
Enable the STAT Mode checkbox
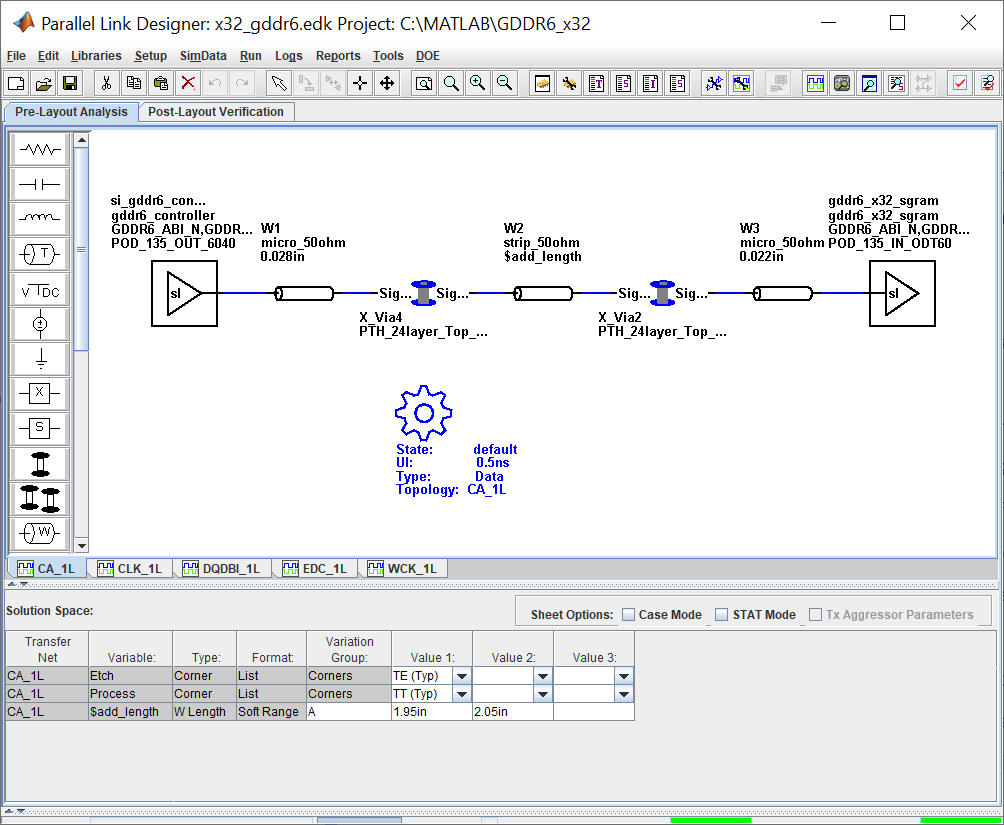pyautogui.click(x=722, y=615)
